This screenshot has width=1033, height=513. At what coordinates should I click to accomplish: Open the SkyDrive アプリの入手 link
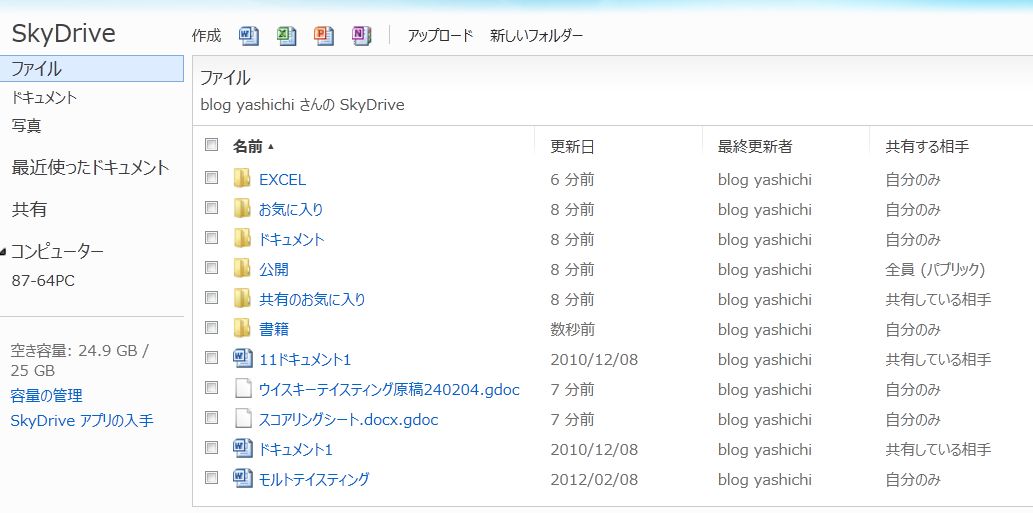pyautogui.click(x=82, y=421)
